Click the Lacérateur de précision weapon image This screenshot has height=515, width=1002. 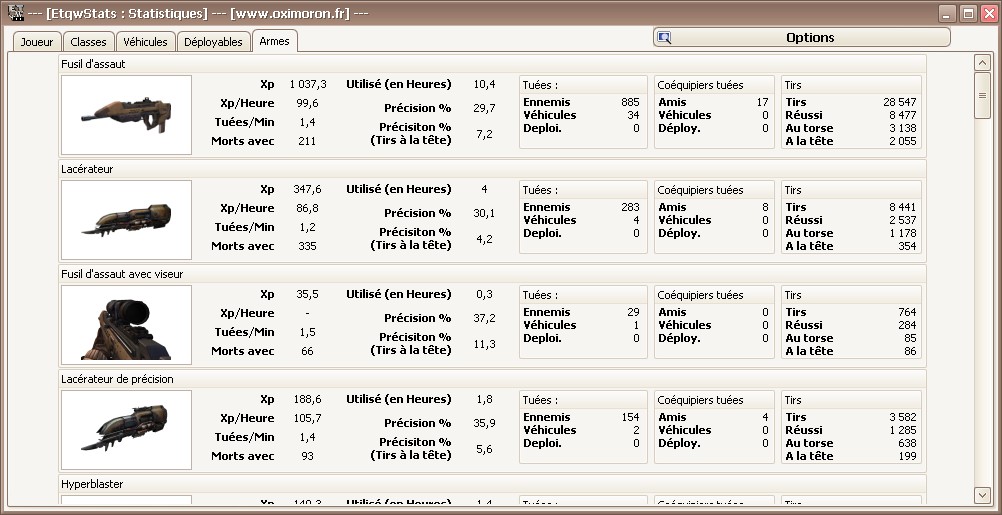[x=126, y=429]
